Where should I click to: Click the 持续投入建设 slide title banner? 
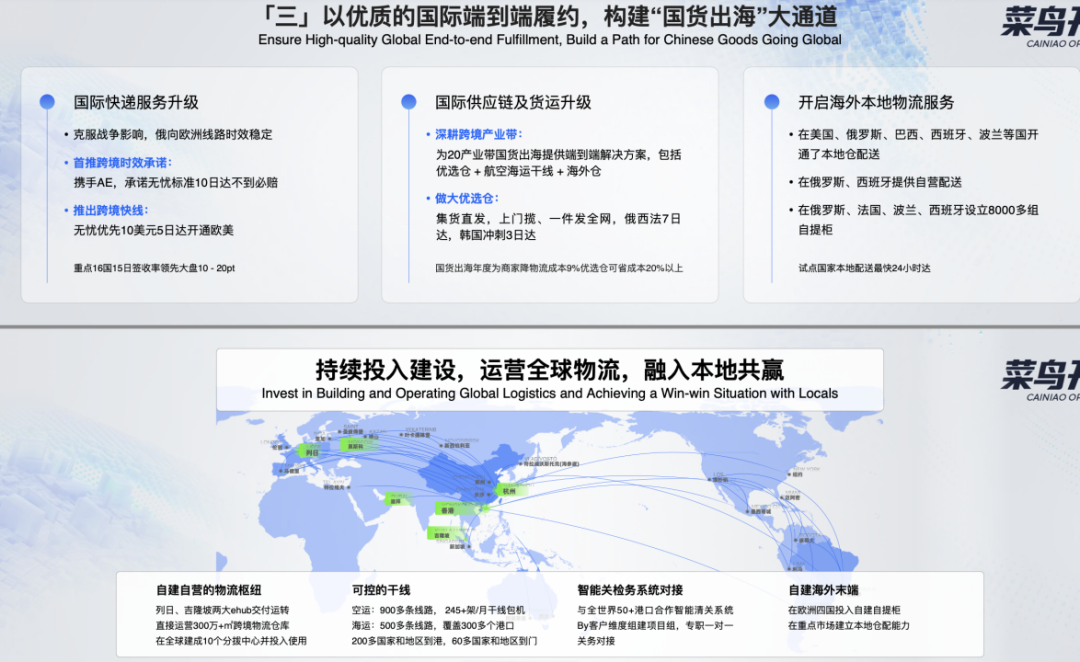coord(549,378)
